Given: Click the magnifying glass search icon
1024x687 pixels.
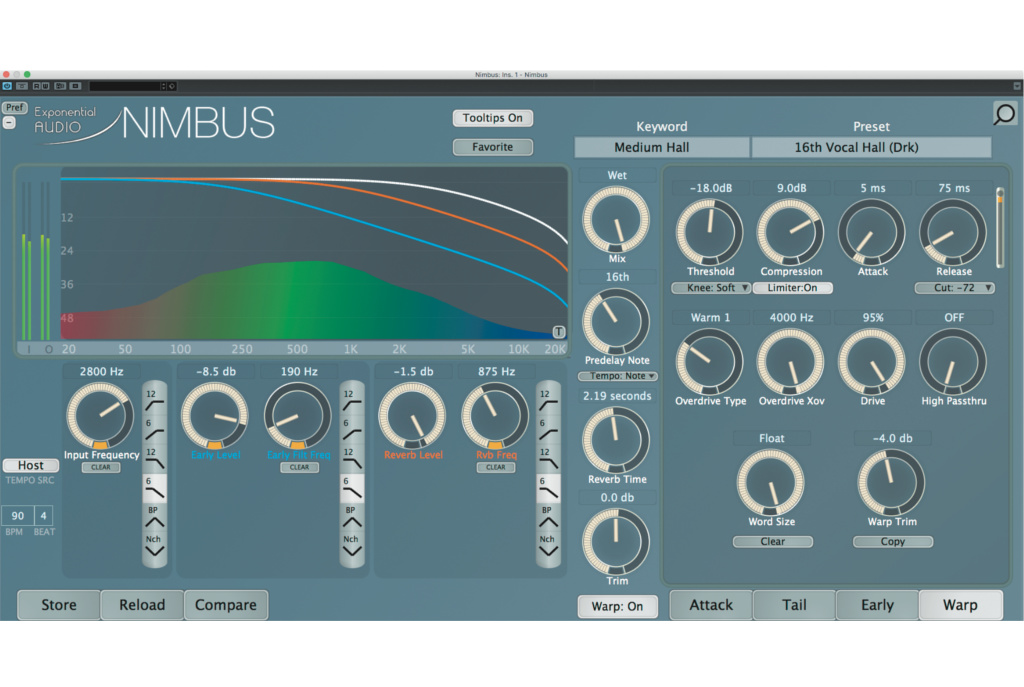Looking at the screenshot, I should (x=1004, y=114).
